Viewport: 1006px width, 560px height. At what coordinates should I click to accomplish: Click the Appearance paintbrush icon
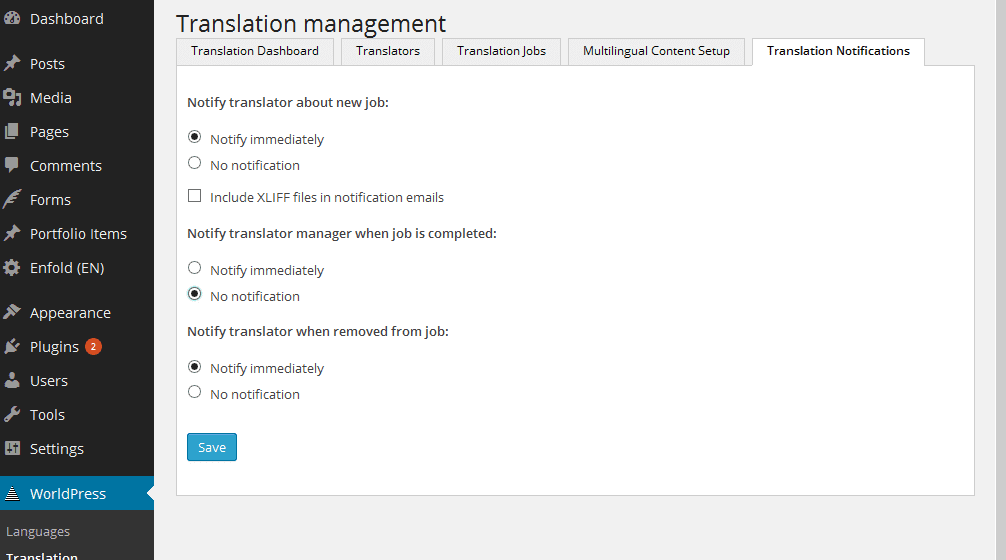pos(12,312)
